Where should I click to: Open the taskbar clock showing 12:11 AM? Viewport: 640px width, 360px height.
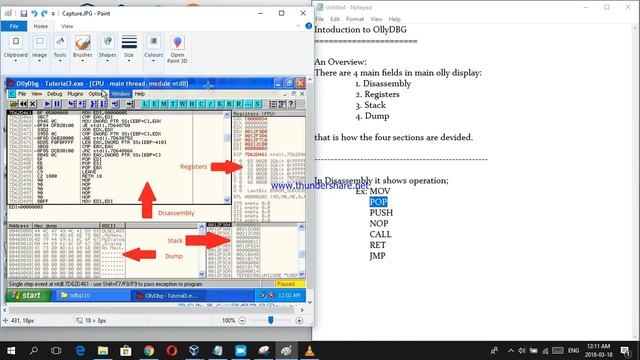[600, 351]
